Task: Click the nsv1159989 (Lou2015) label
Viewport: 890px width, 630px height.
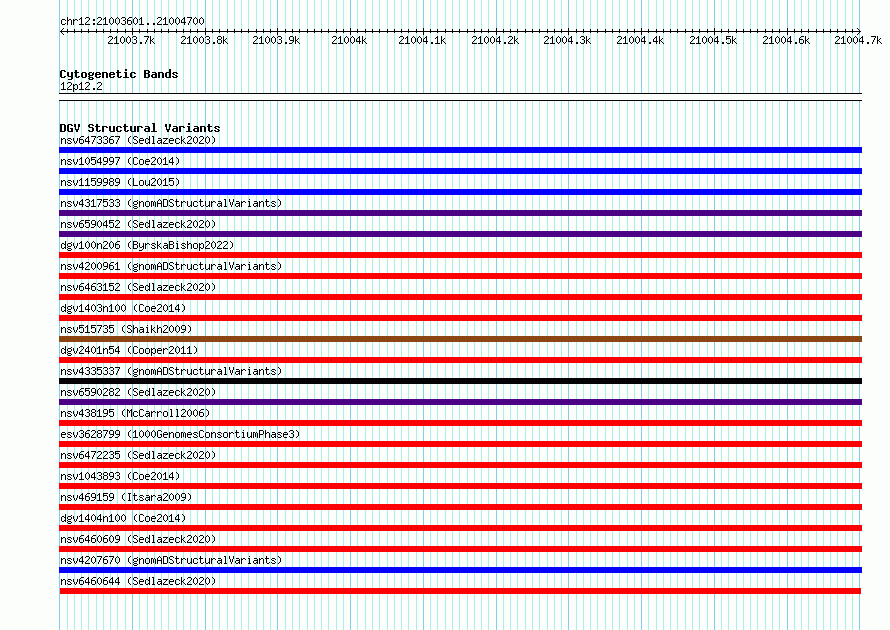Action: click(120, 182)
